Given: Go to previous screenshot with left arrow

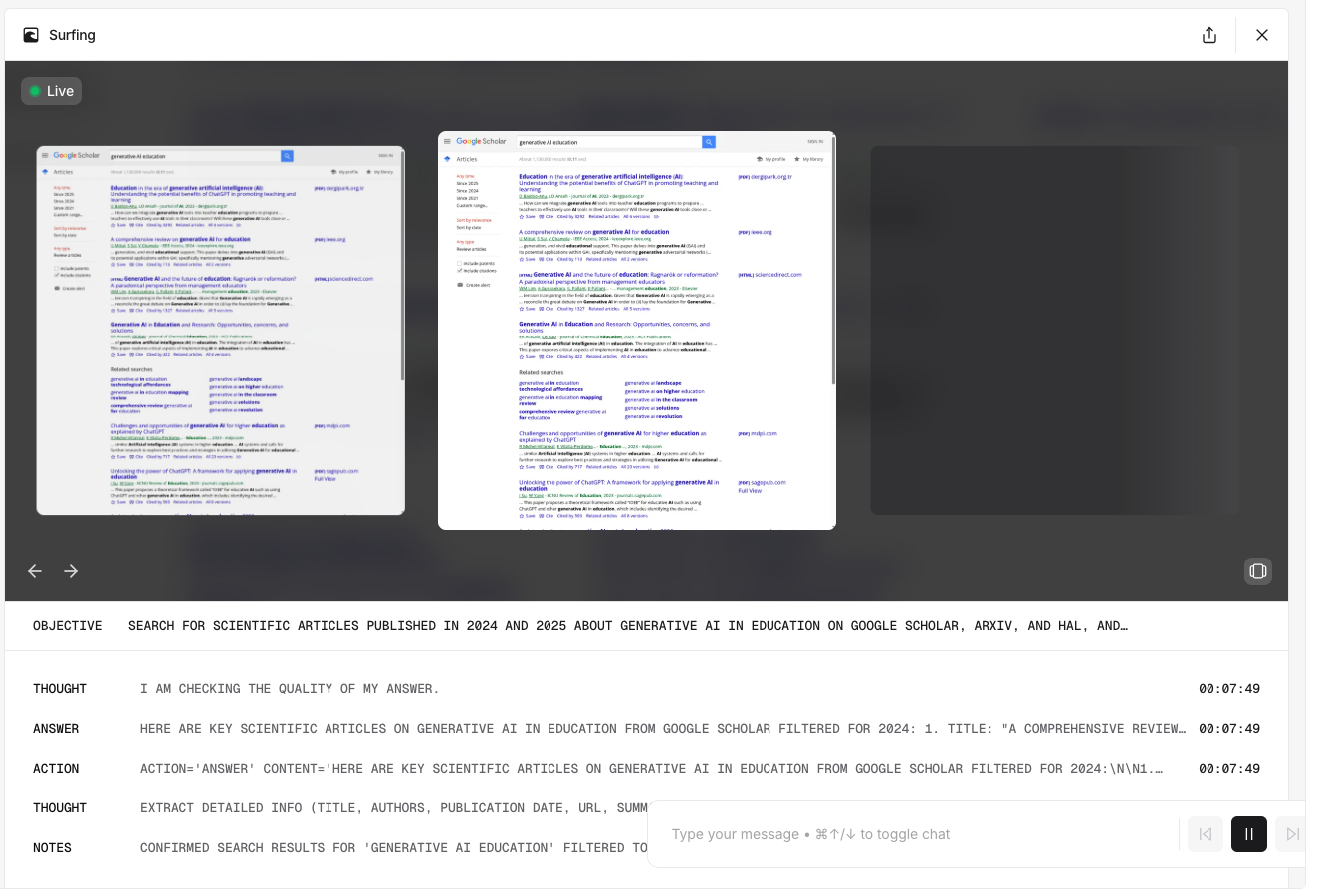Looking at the screenshot, I should coord(35,571).
